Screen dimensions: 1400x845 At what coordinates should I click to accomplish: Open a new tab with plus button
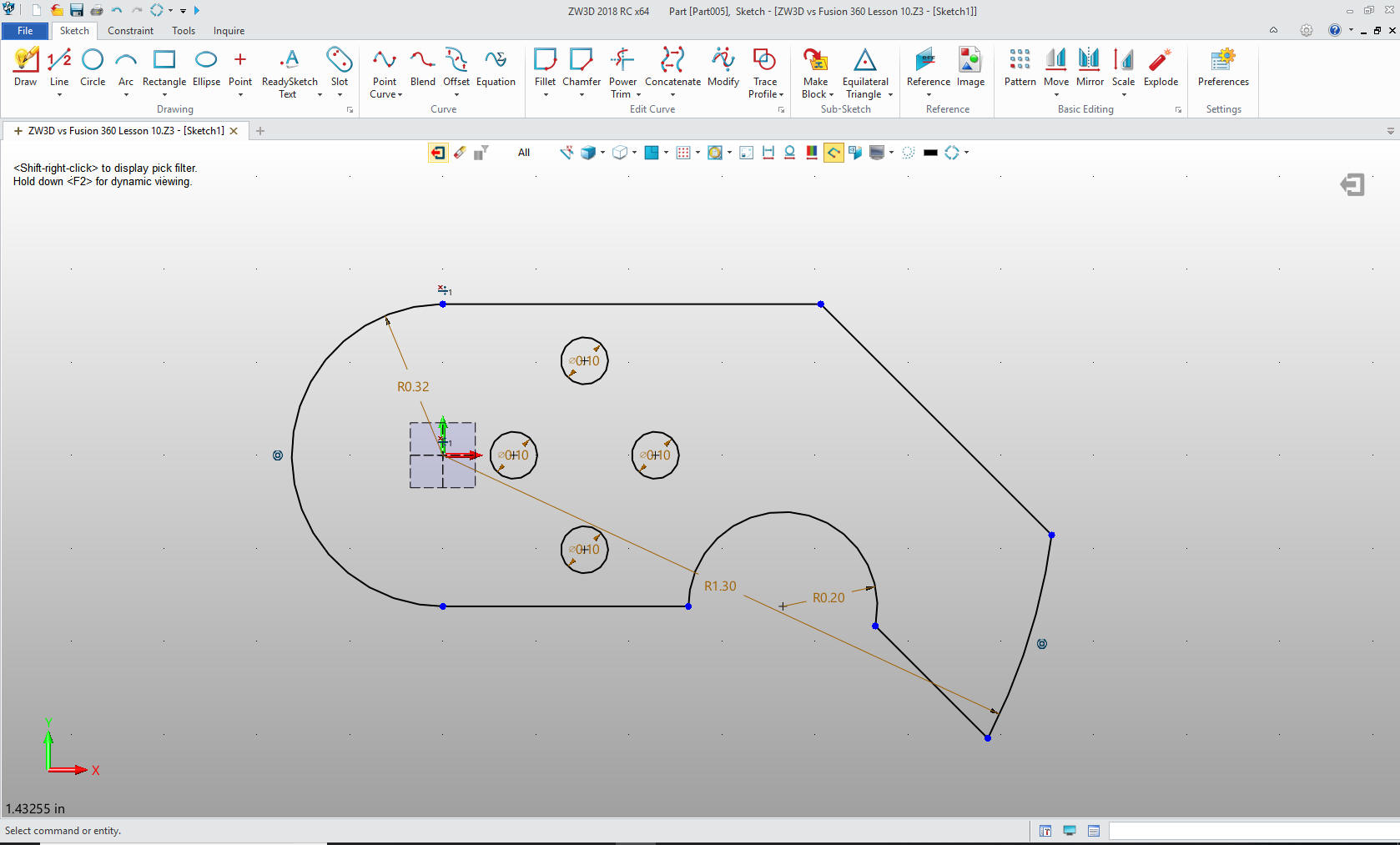point(260,131)
